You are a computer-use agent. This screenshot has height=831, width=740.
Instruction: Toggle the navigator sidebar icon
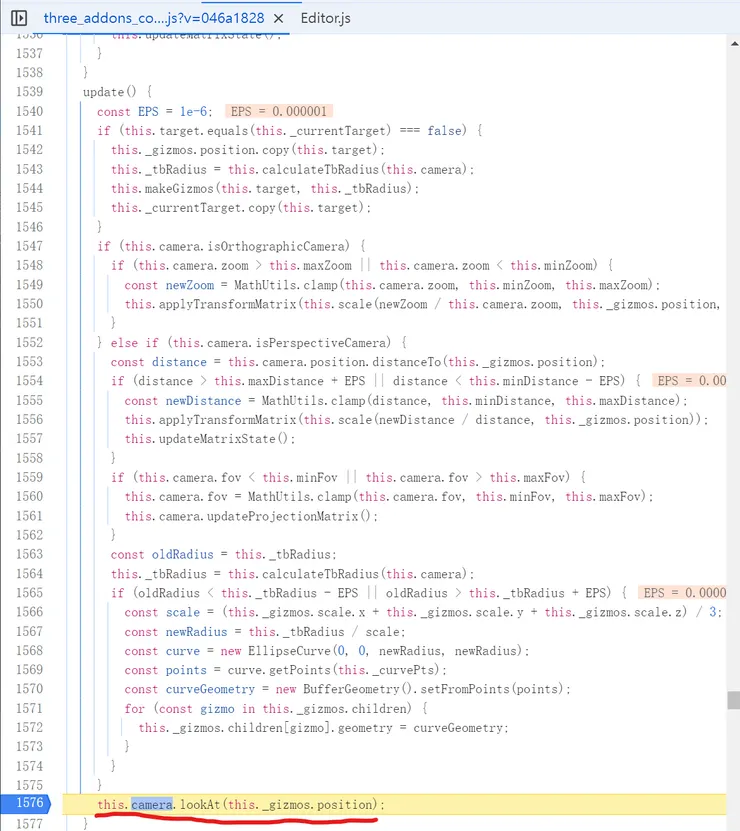point(19,19)
